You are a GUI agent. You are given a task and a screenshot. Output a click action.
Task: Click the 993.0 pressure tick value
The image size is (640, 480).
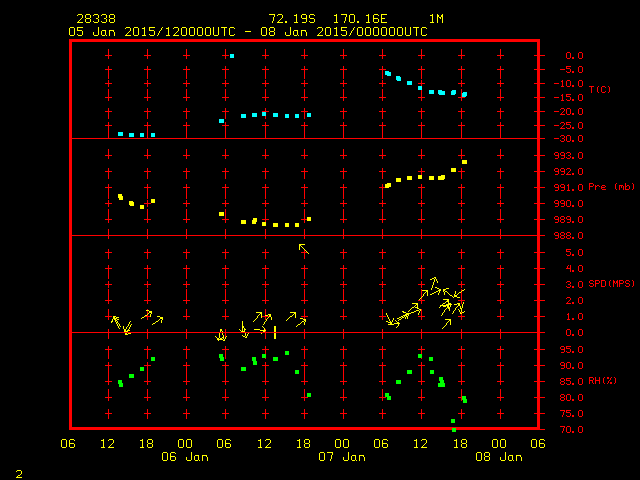click(x=569, y=156)
